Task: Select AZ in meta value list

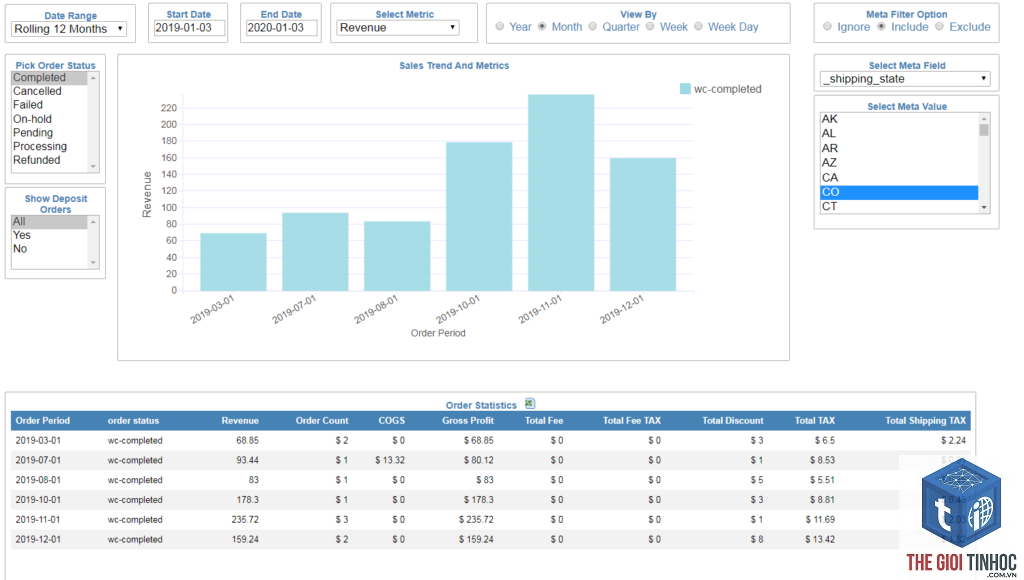Action: point(899,163)
